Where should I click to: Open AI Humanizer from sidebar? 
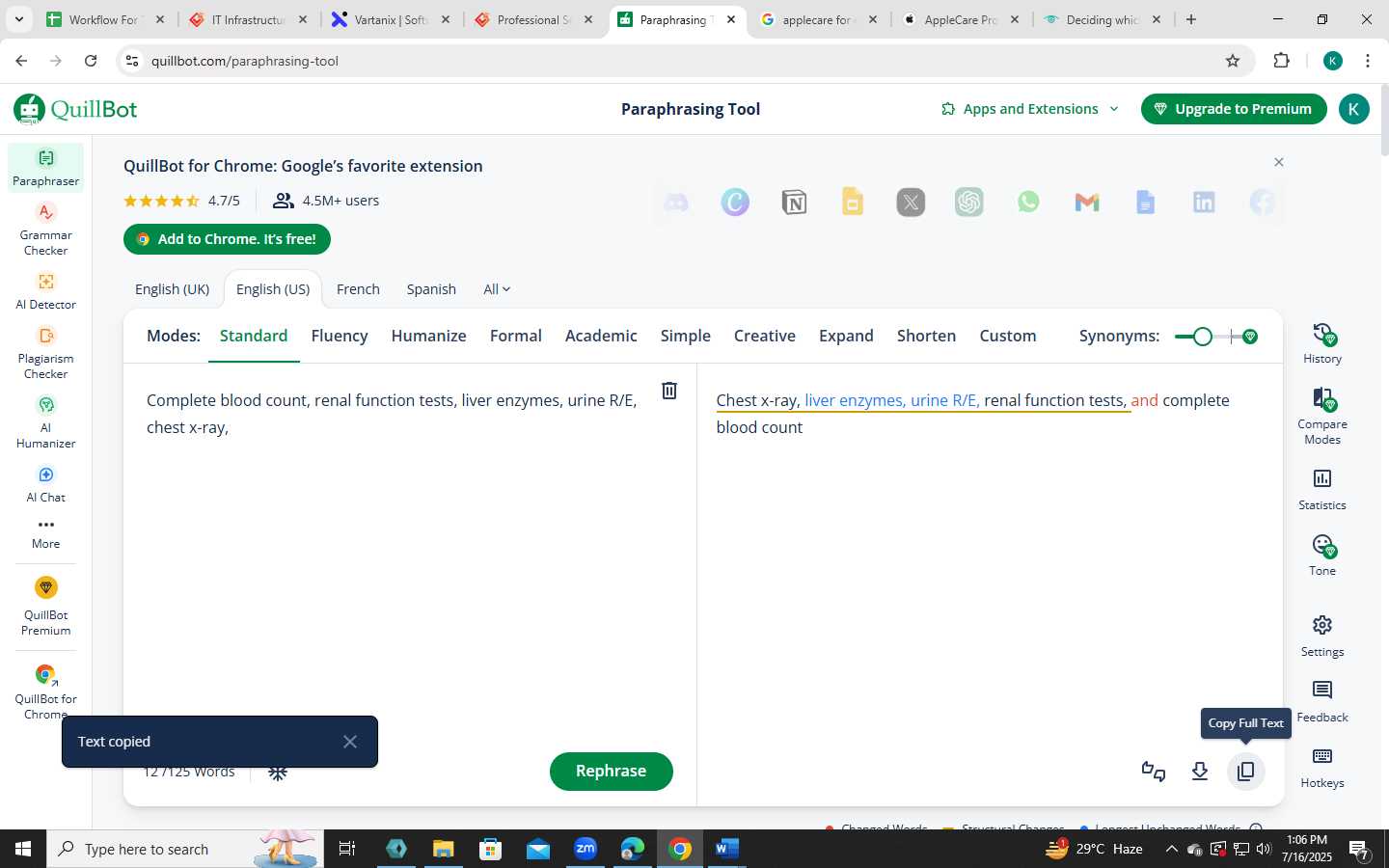click(45, 422)
